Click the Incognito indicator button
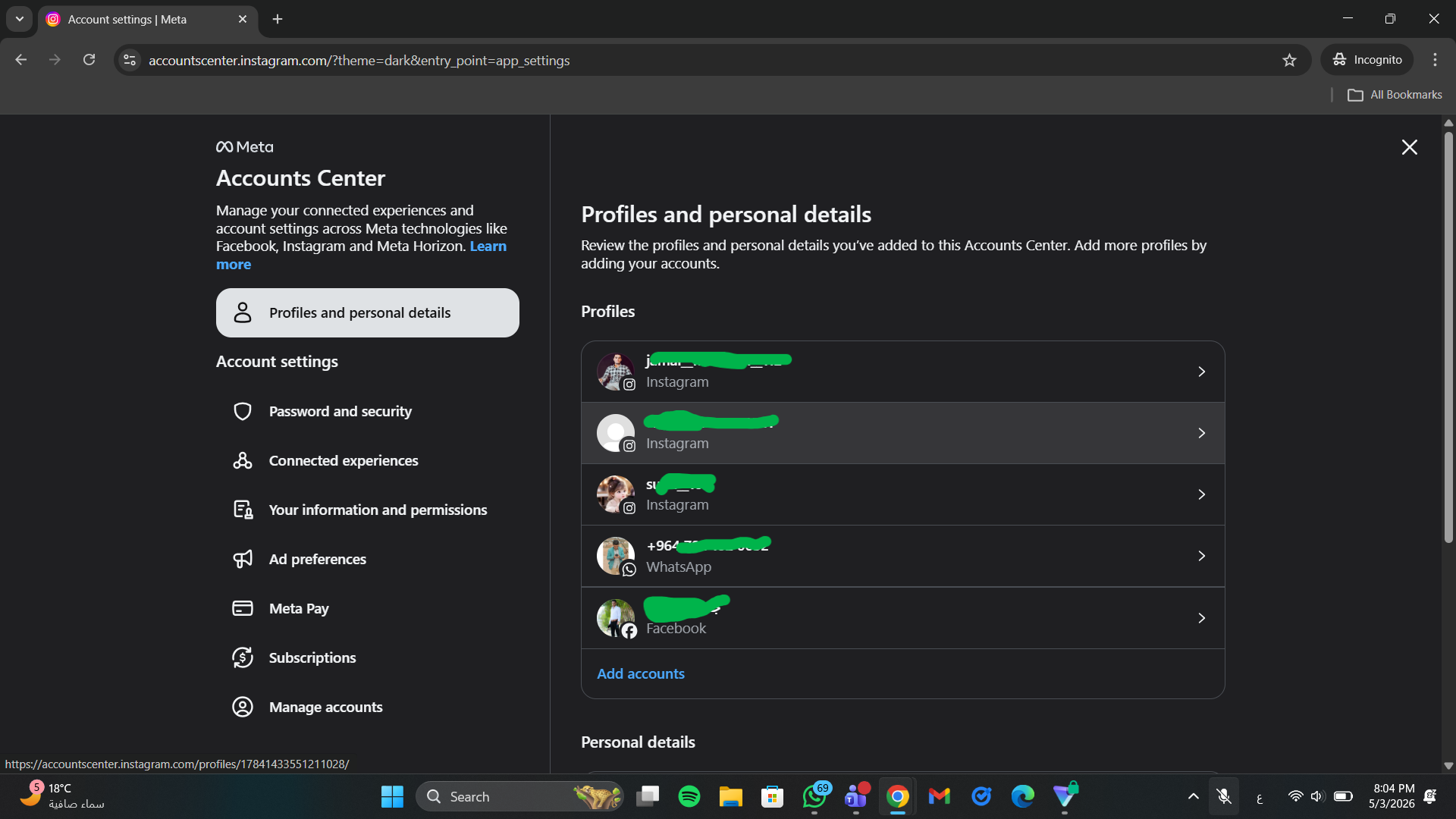The height and width of the screenshot is (819, 1456). pyautogui.click(x=1367, y=60)
